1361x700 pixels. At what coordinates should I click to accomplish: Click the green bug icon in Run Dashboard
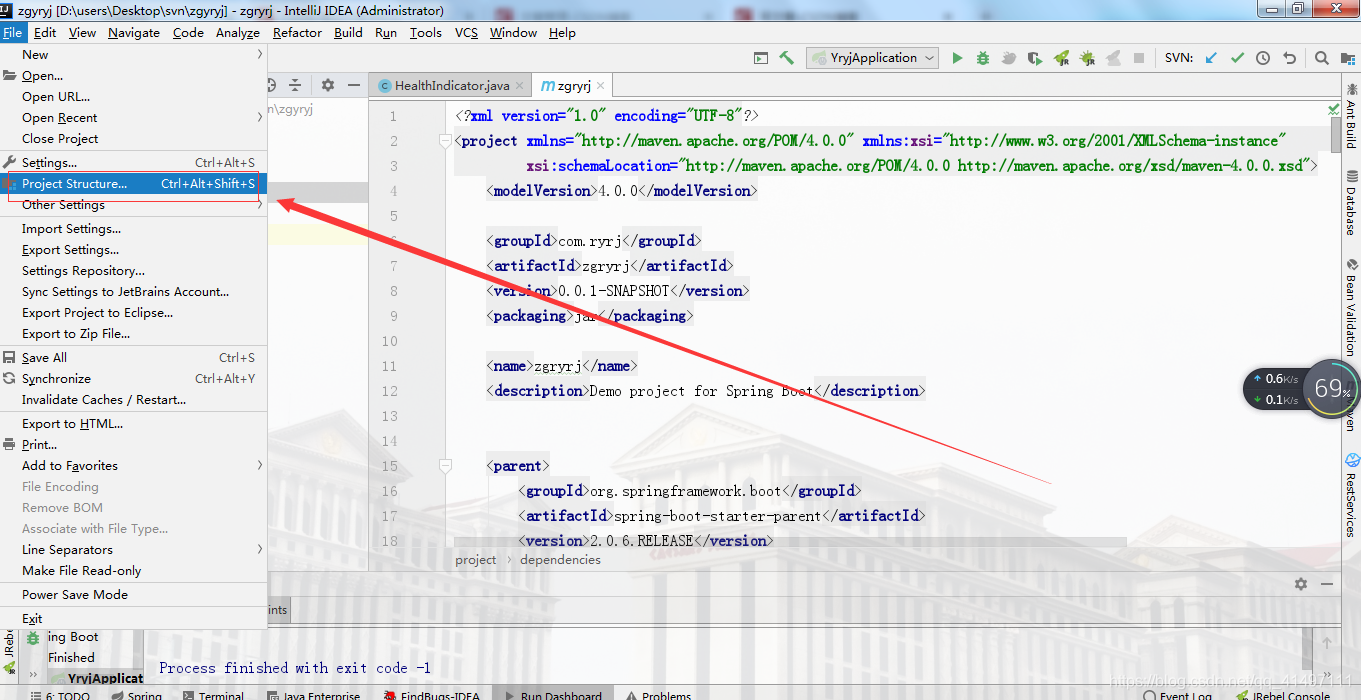pyautogui.click(x=33, y=637)
